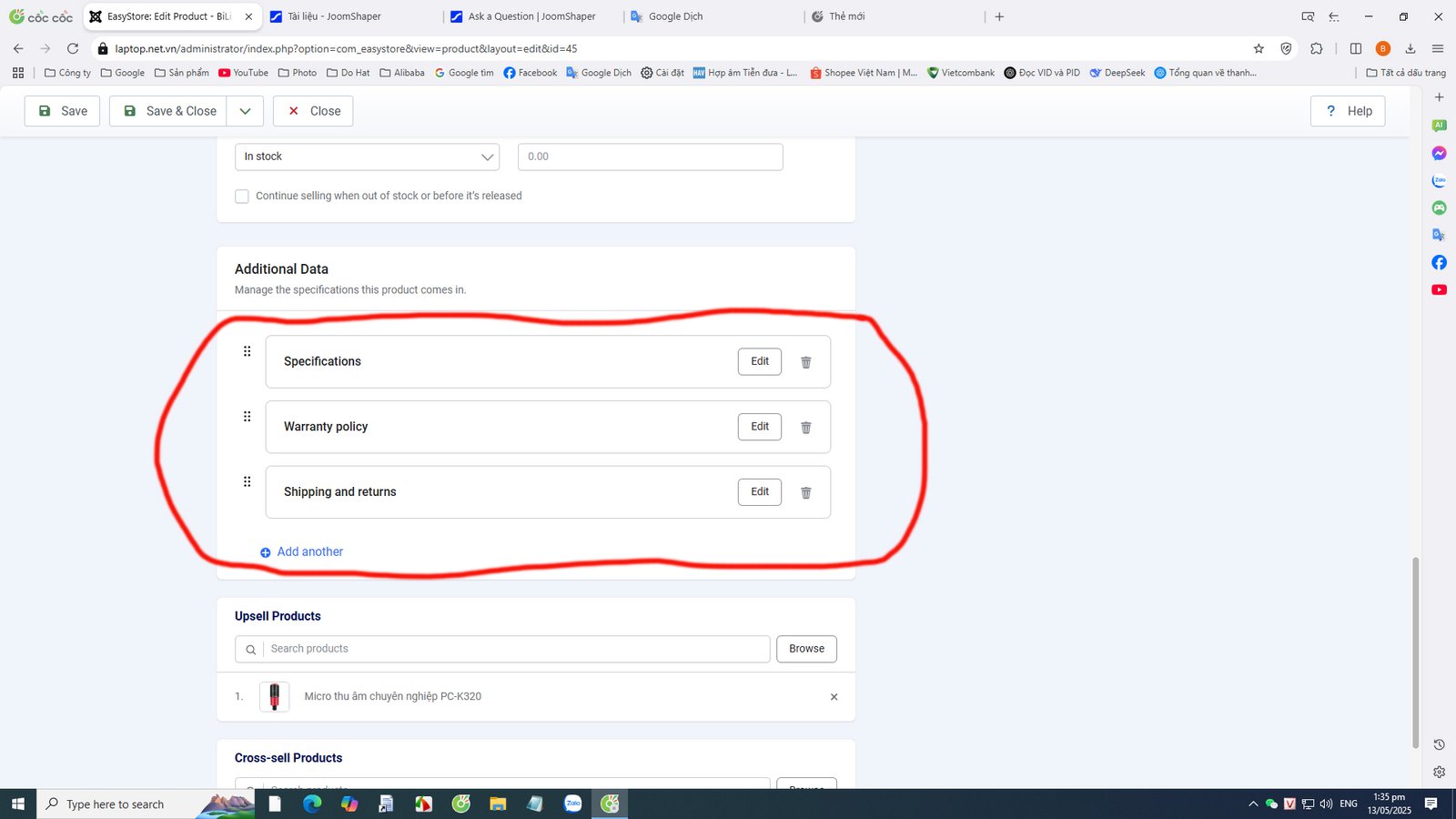The image size is (1456, 819).
Task: Grab the drag handle next to Specifications
Action: point(247,351)
